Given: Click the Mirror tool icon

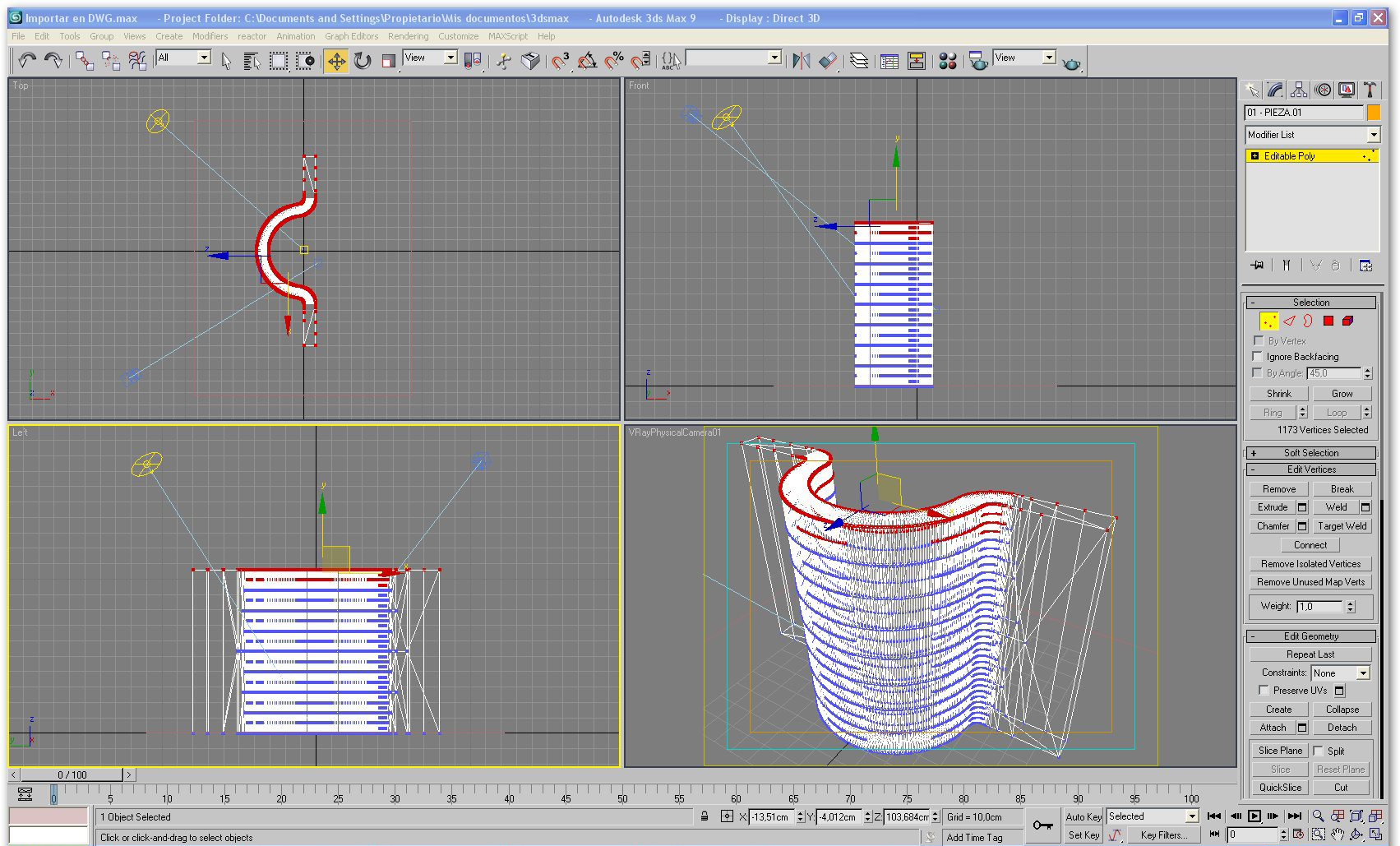Looking at the screenshot, I should pos(801,61).
